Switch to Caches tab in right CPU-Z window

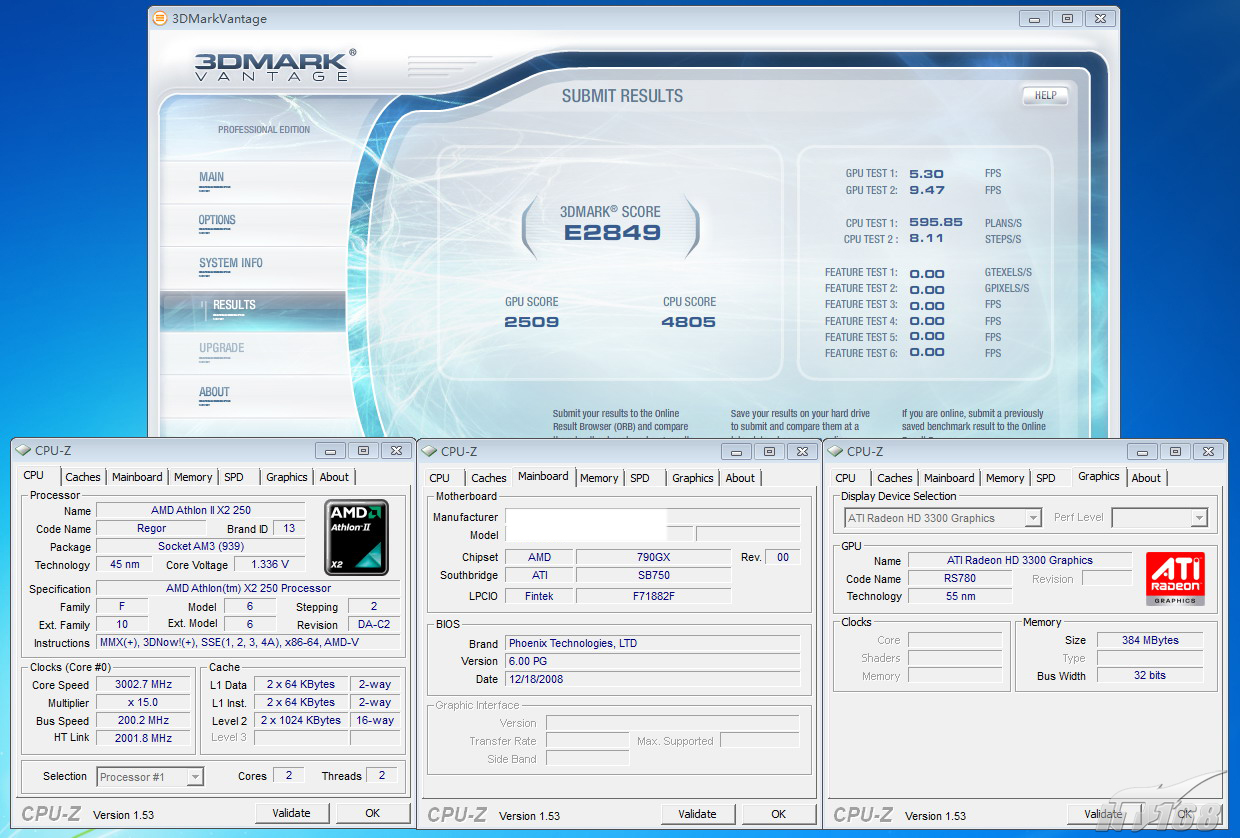895,478
